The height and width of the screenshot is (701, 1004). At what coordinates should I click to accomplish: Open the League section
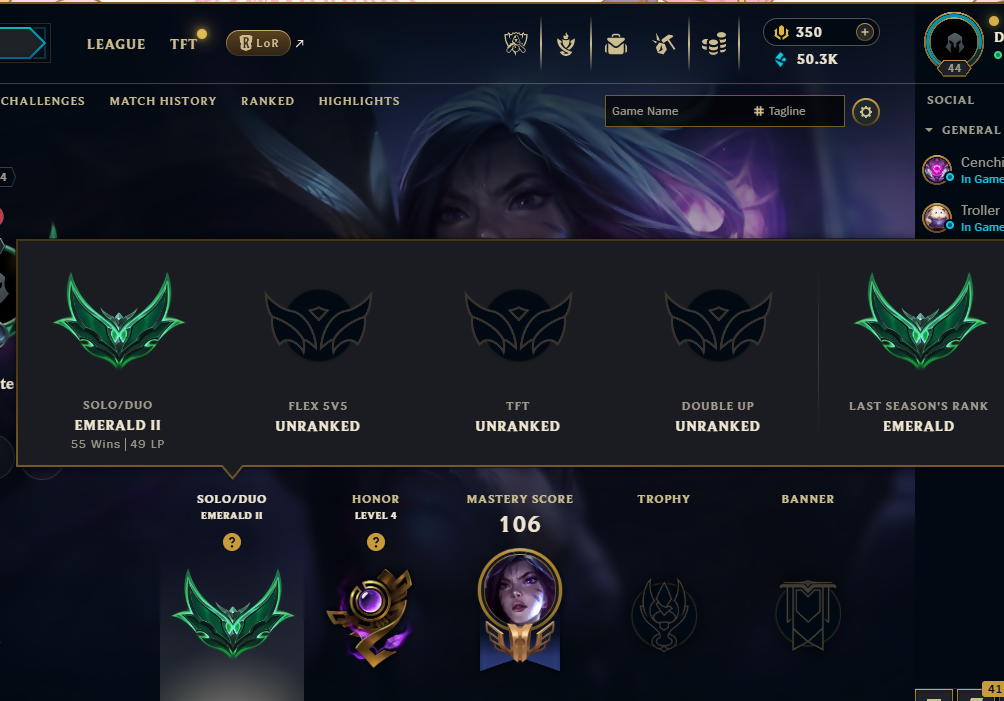116,44
